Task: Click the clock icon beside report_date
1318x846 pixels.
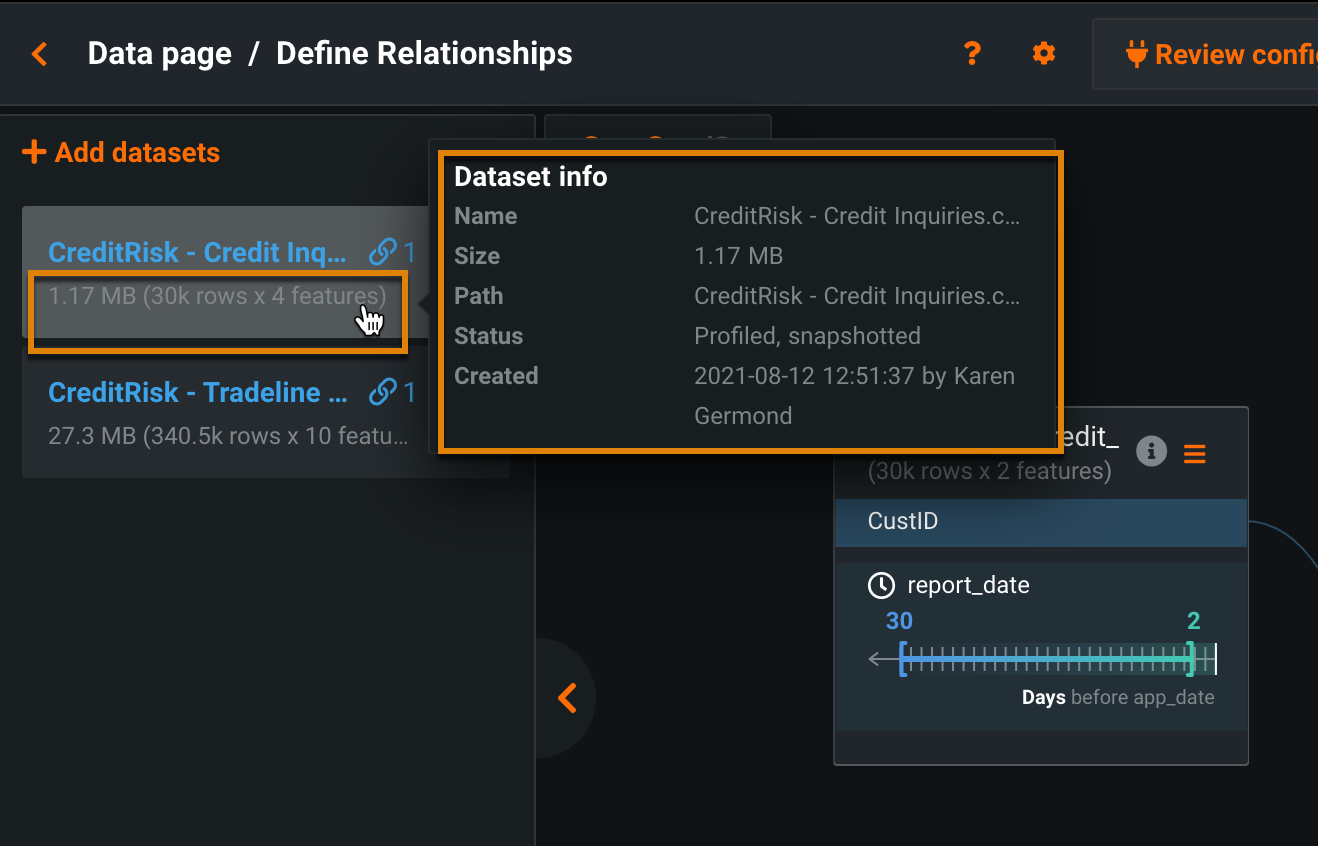Action: tap(881, 585)
